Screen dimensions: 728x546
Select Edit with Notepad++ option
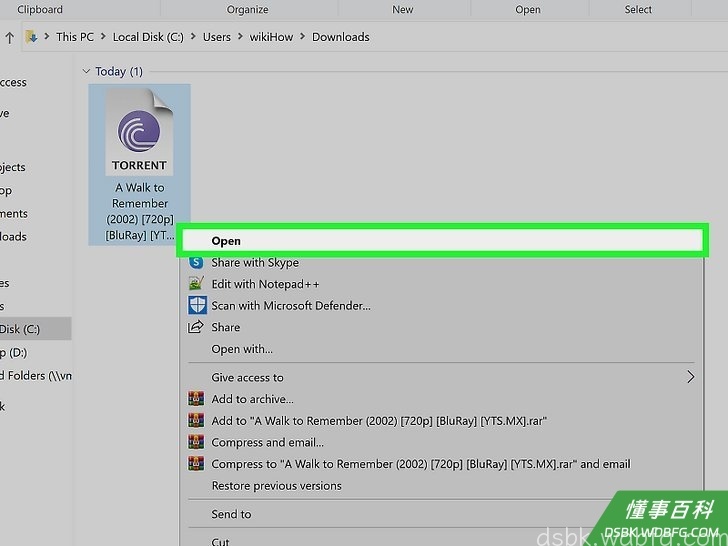click(x=265, y=284)
